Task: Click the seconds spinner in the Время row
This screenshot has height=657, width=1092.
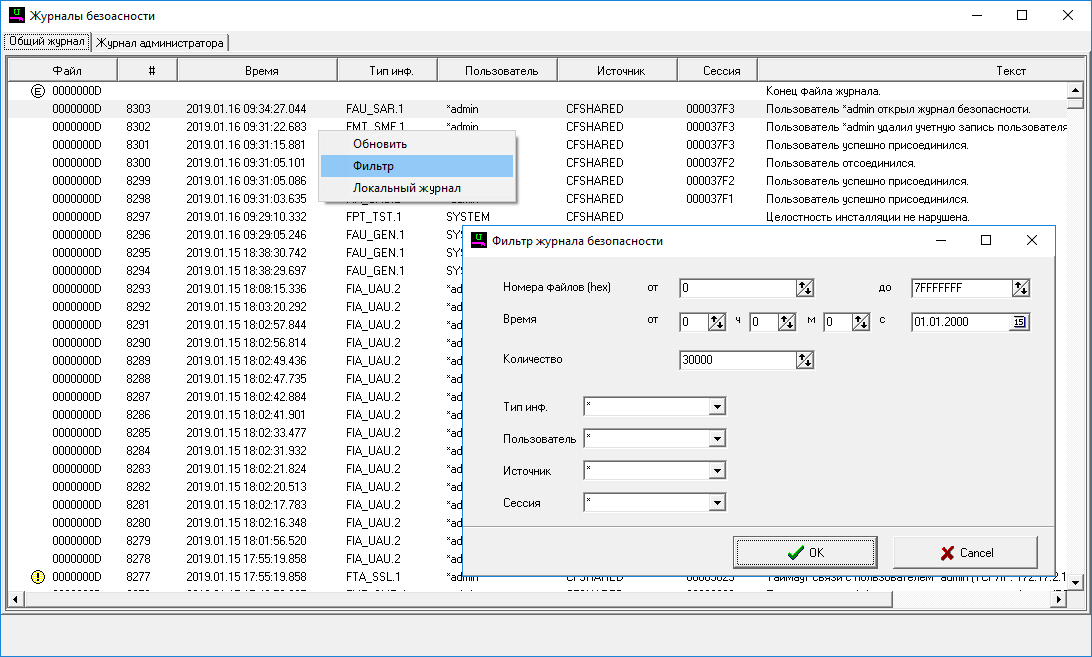Action: point(859,322)
